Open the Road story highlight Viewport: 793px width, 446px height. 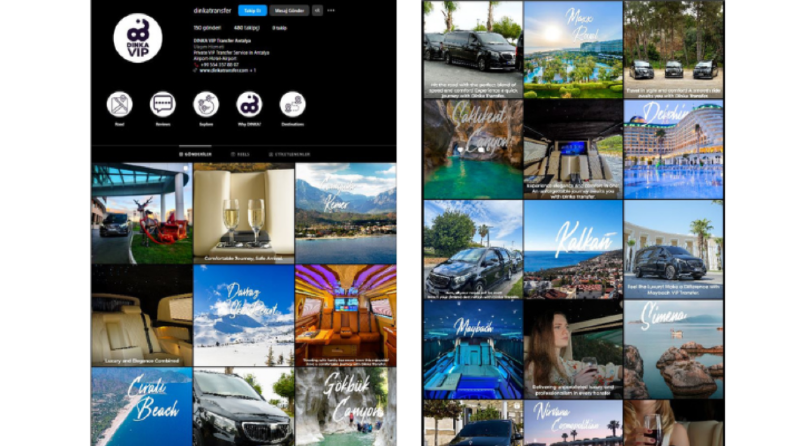[119, 104]
